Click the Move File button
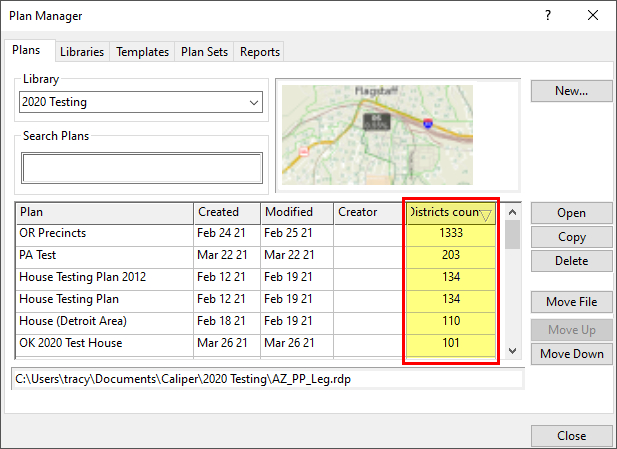Viewport: 617px width, 449px height. 571,302
